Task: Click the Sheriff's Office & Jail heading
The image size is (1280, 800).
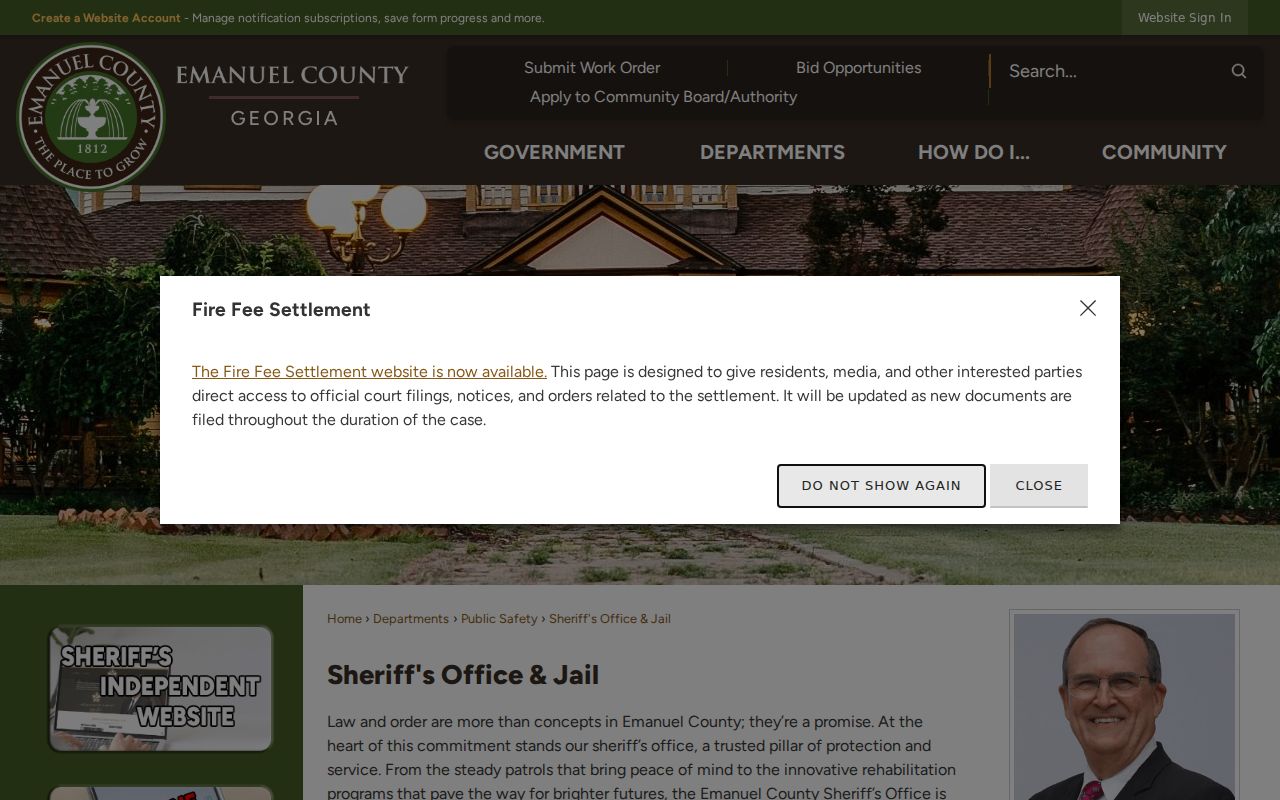Action: pos(463,675)
